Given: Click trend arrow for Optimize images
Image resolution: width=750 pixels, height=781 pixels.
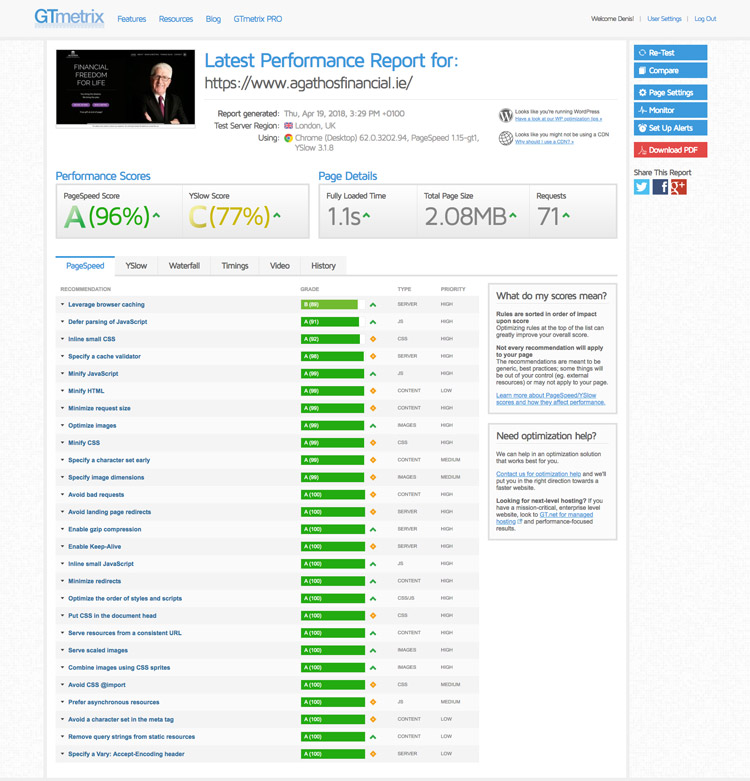Looking at the screenshot, I should [373, 425].
